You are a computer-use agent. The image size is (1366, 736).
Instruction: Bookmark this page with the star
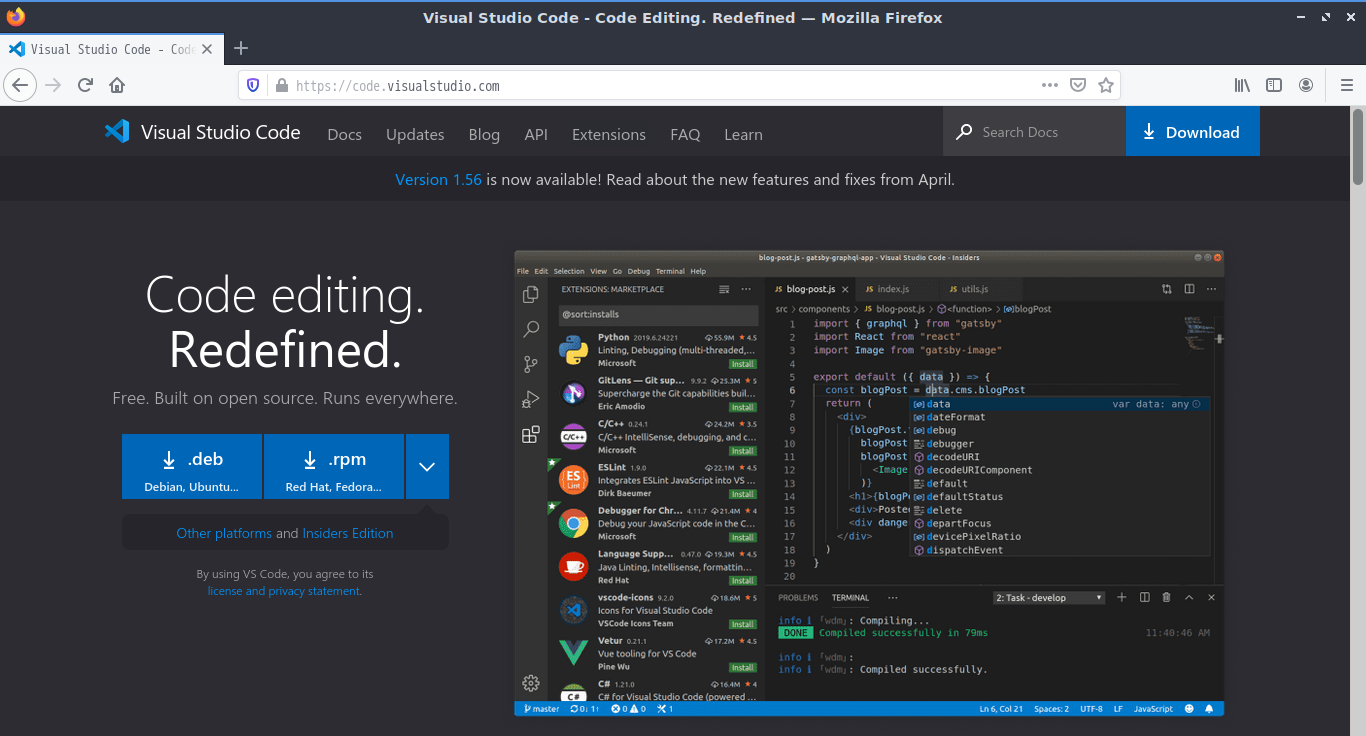[x=1105, y=86]
